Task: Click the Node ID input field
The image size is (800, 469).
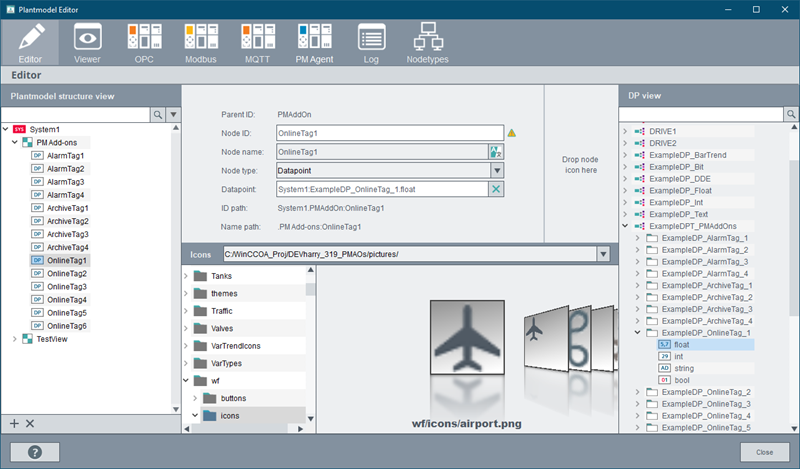Action: click(388, 132)
